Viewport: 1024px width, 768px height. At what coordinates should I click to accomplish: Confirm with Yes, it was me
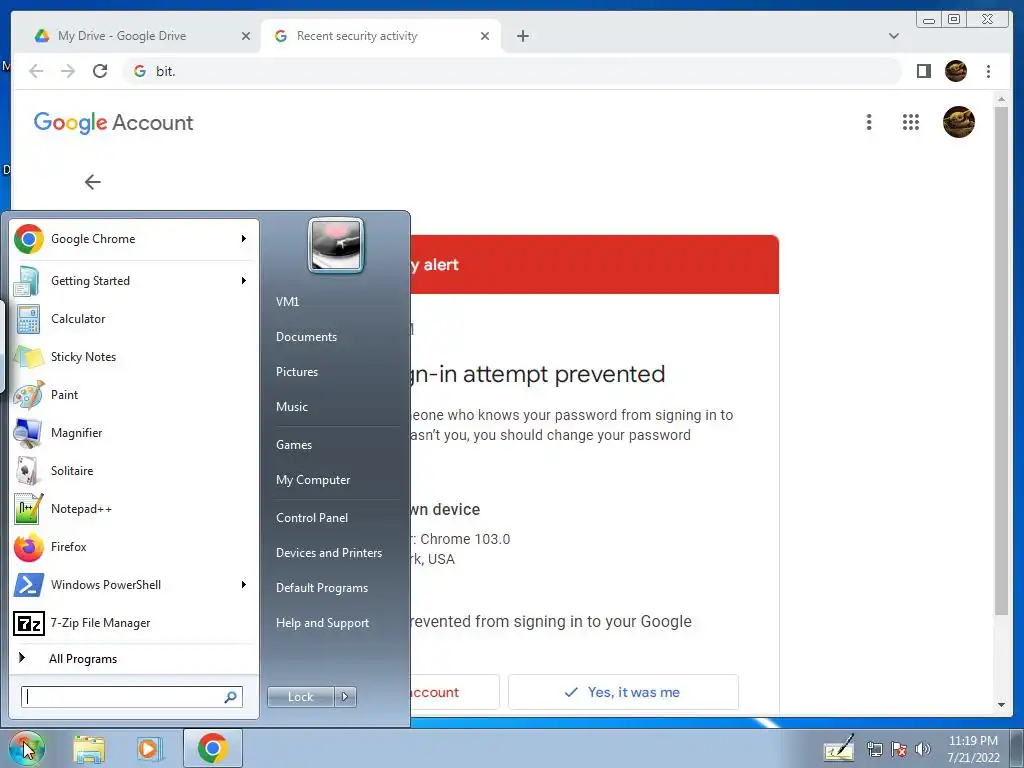623,692
